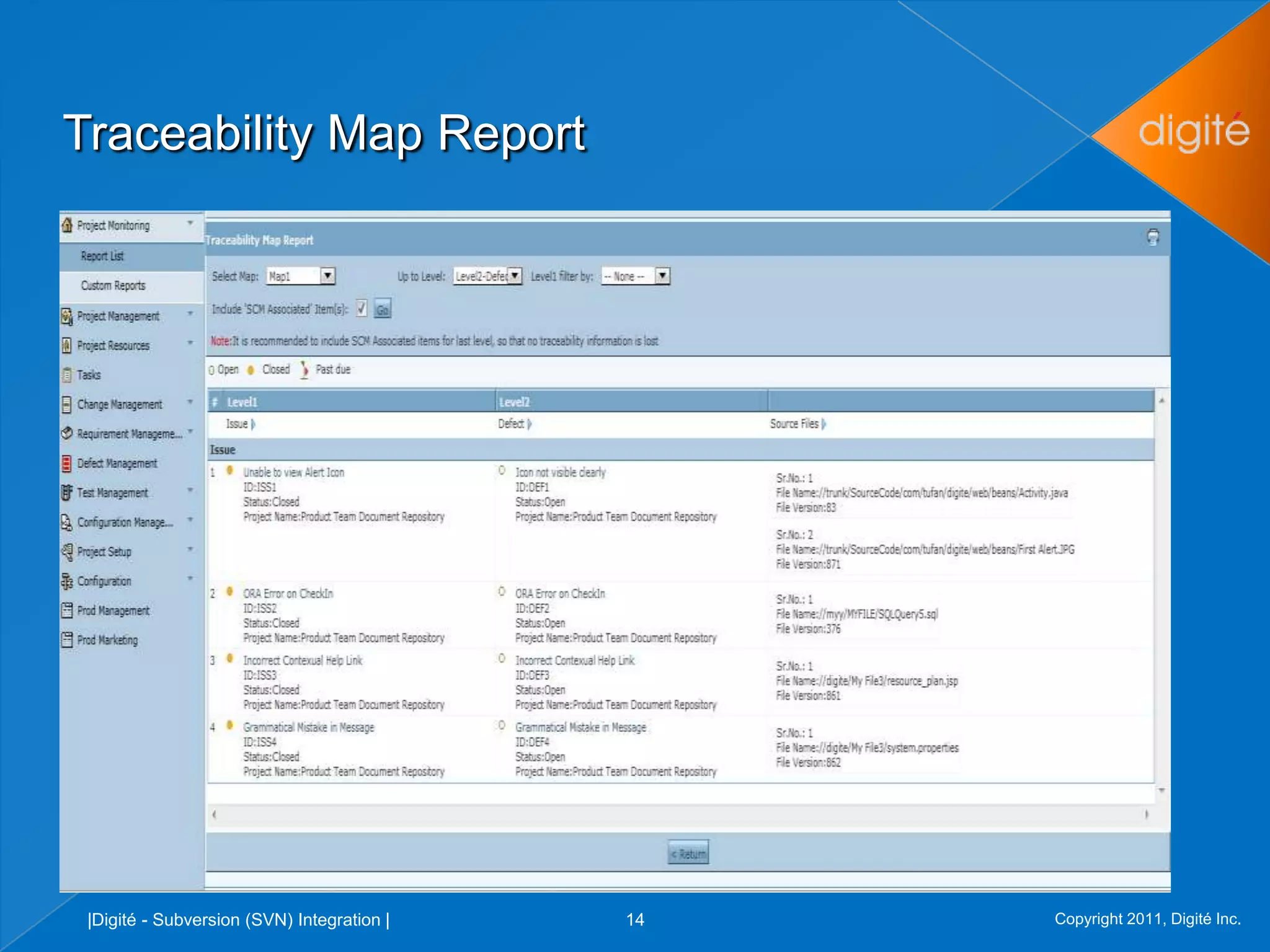Click file name system.properties path

(x=868, y=748)
